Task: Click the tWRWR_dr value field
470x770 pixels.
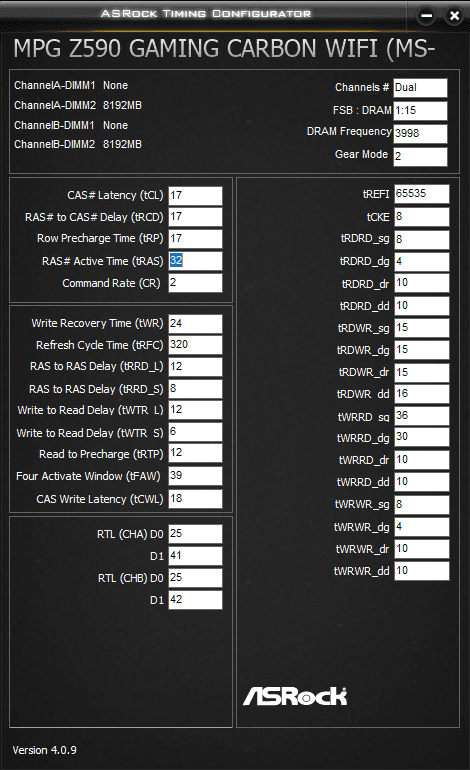Action: [422, 549]
